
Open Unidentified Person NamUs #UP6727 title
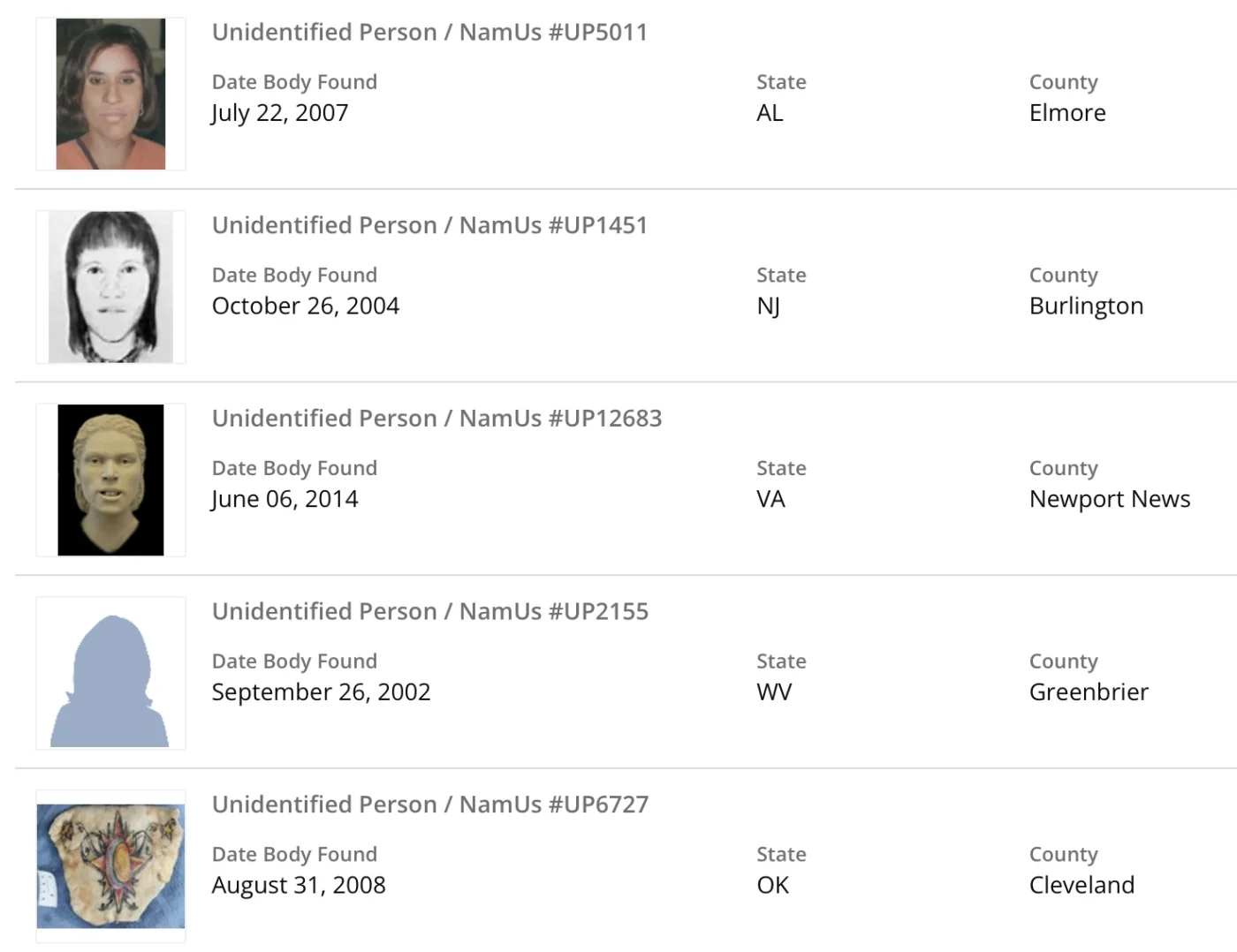pos(429,805)
